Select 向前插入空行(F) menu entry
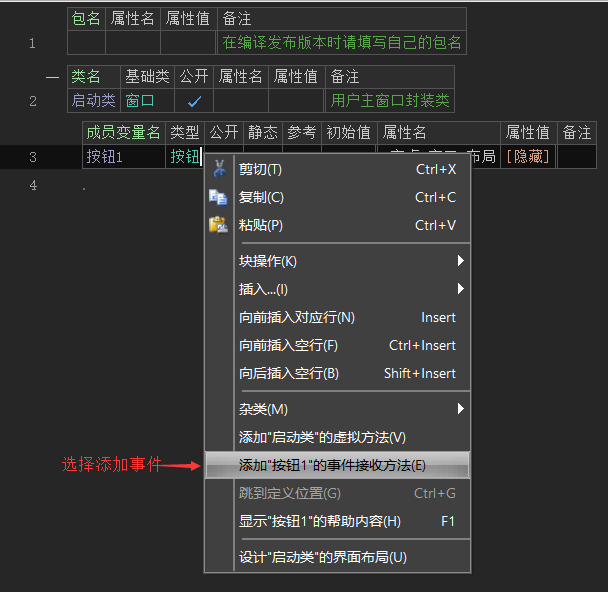Screen dimensions: 608x592 tap(337, 345)
